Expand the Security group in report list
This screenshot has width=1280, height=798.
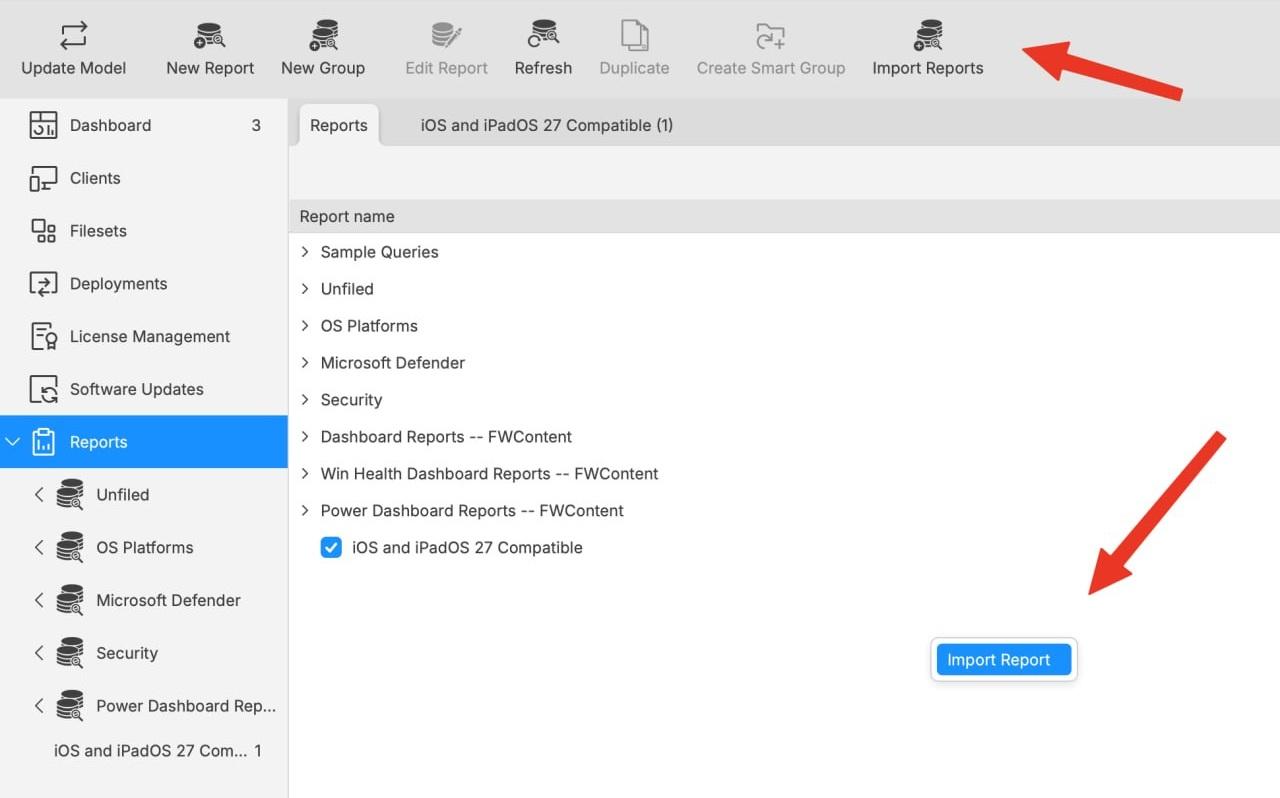[305, 400]
